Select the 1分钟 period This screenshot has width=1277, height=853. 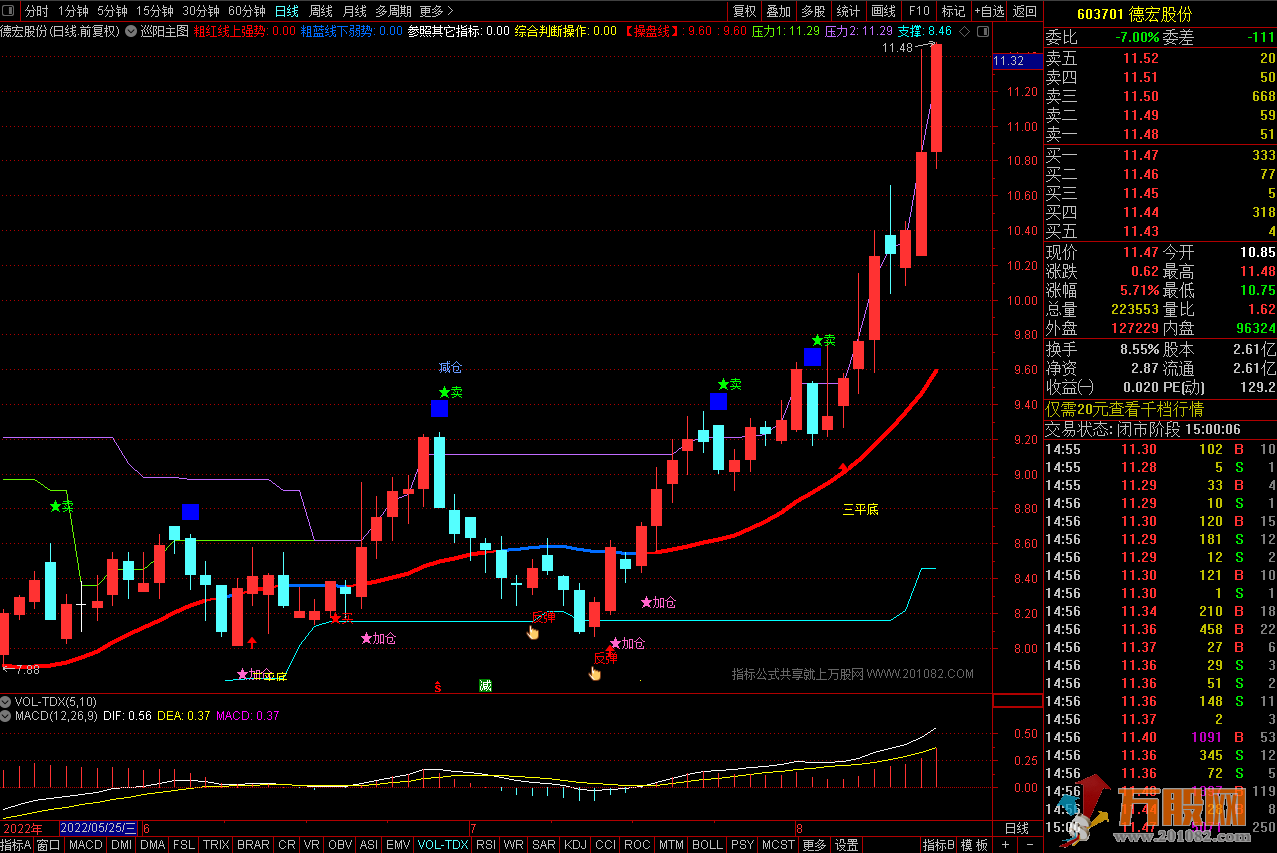(x=73, y=11)
